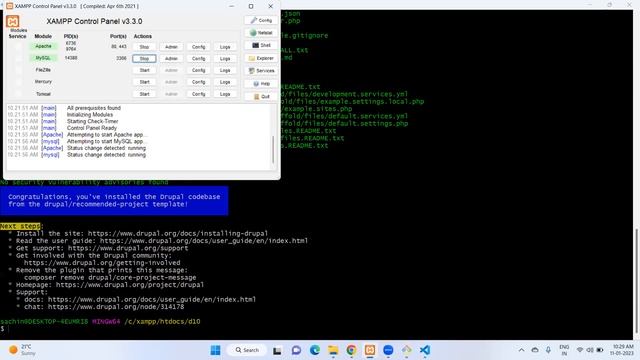Open the weather widget showing Sunny

pyautogui.click(x=22, y=350)
